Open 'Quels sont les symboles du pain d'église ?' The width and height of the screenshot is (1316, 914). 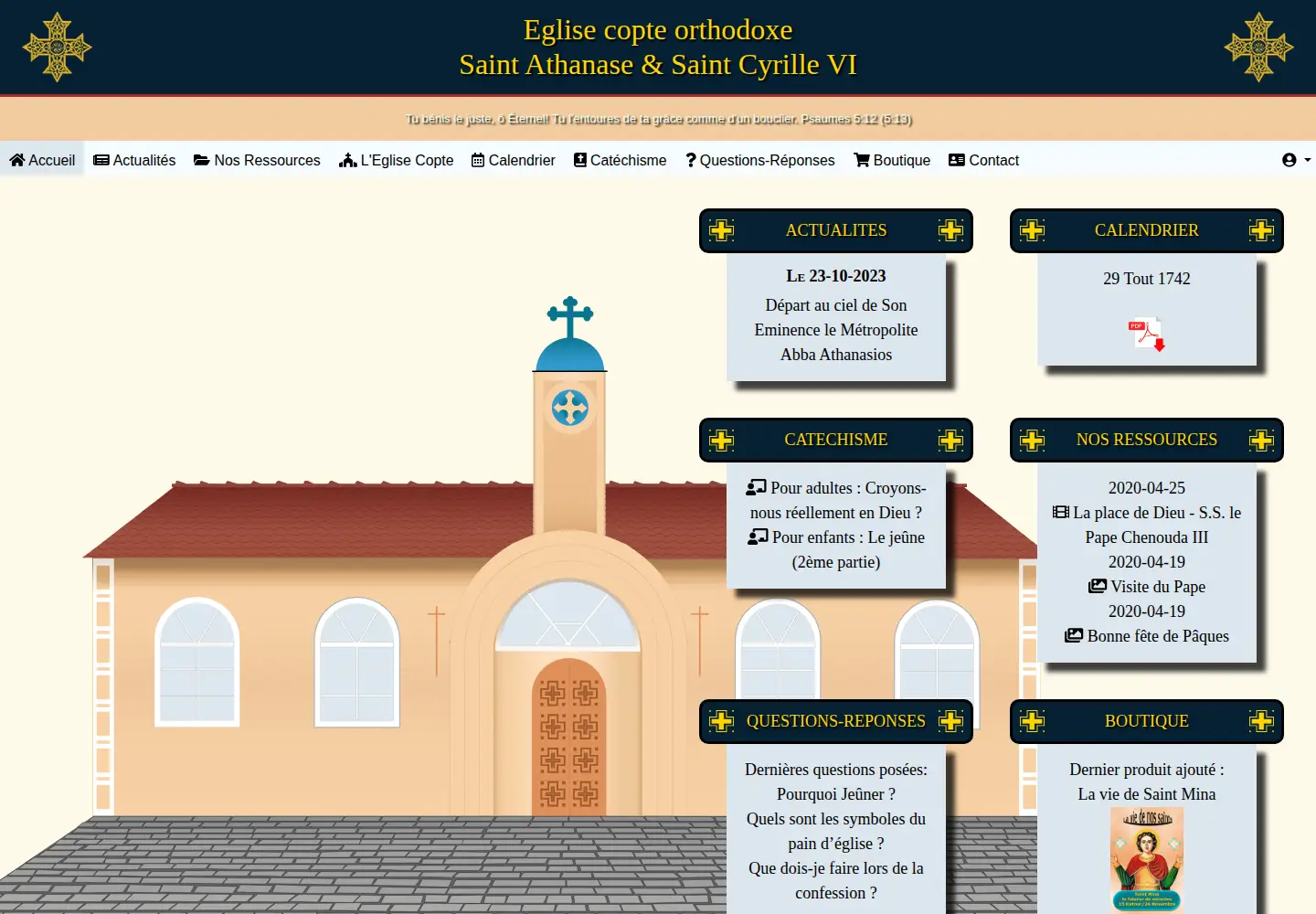point(836,831)
